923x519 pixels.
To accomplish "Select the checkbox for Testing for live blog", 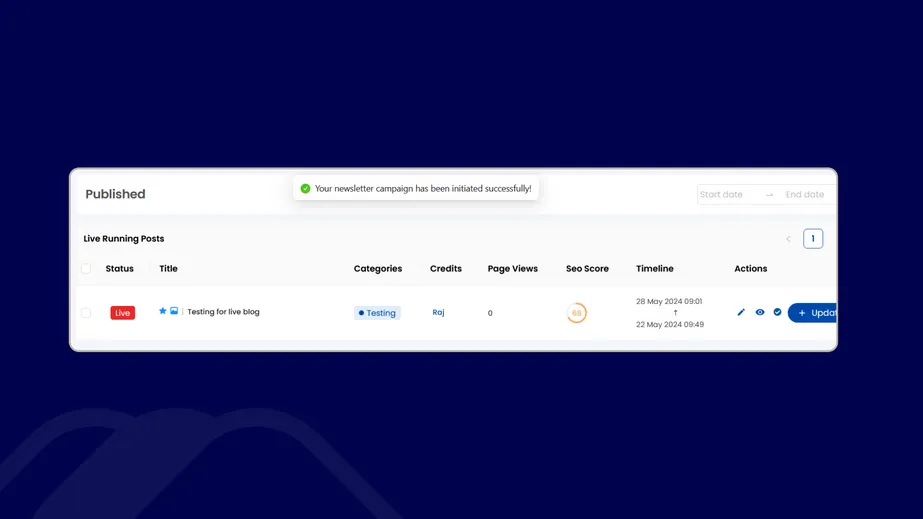I will click(x=86, y=313).
